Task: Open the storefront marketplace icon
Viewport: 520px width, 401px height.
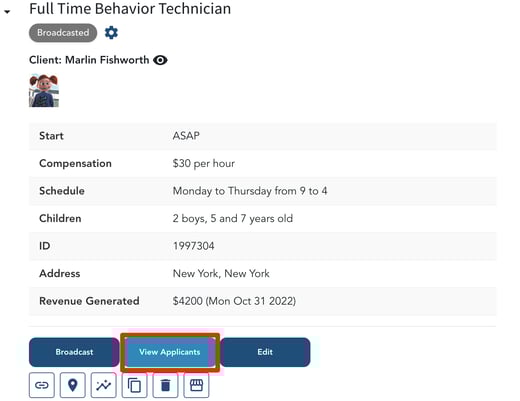Action: point(196,385)
